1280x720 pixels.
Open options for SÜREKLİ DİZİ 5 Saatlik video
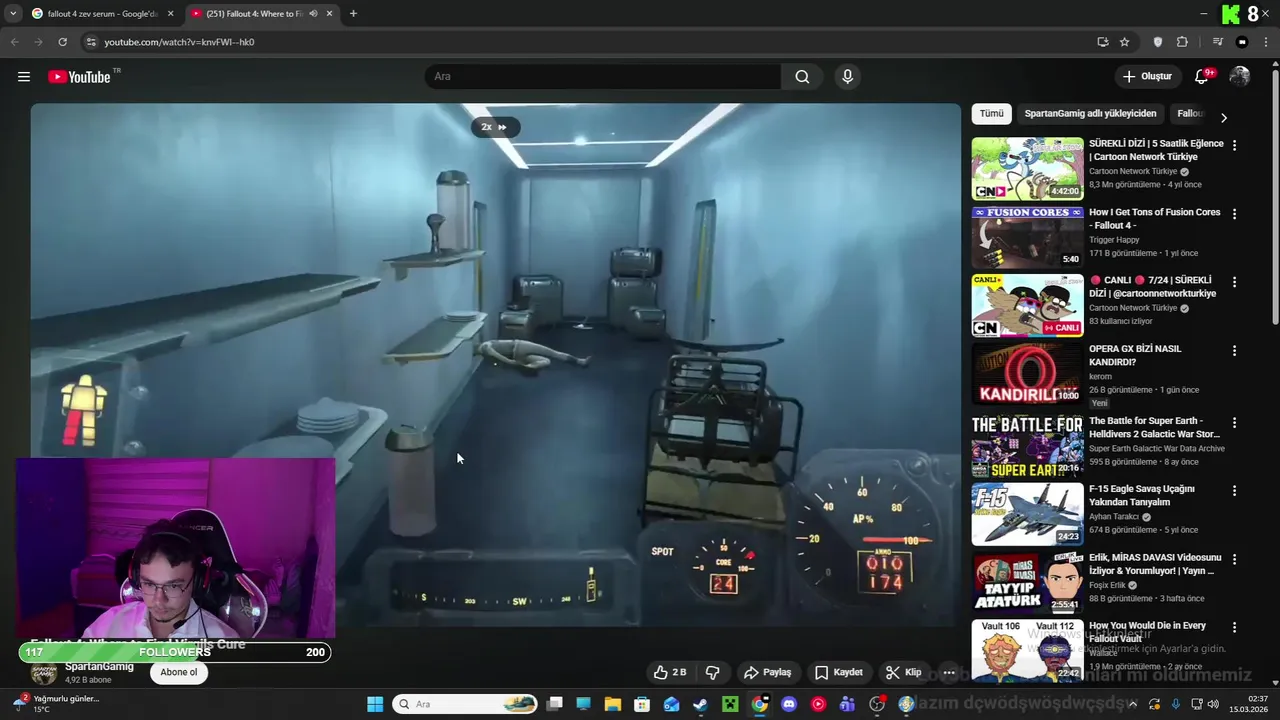click(x=1234, y=145)
